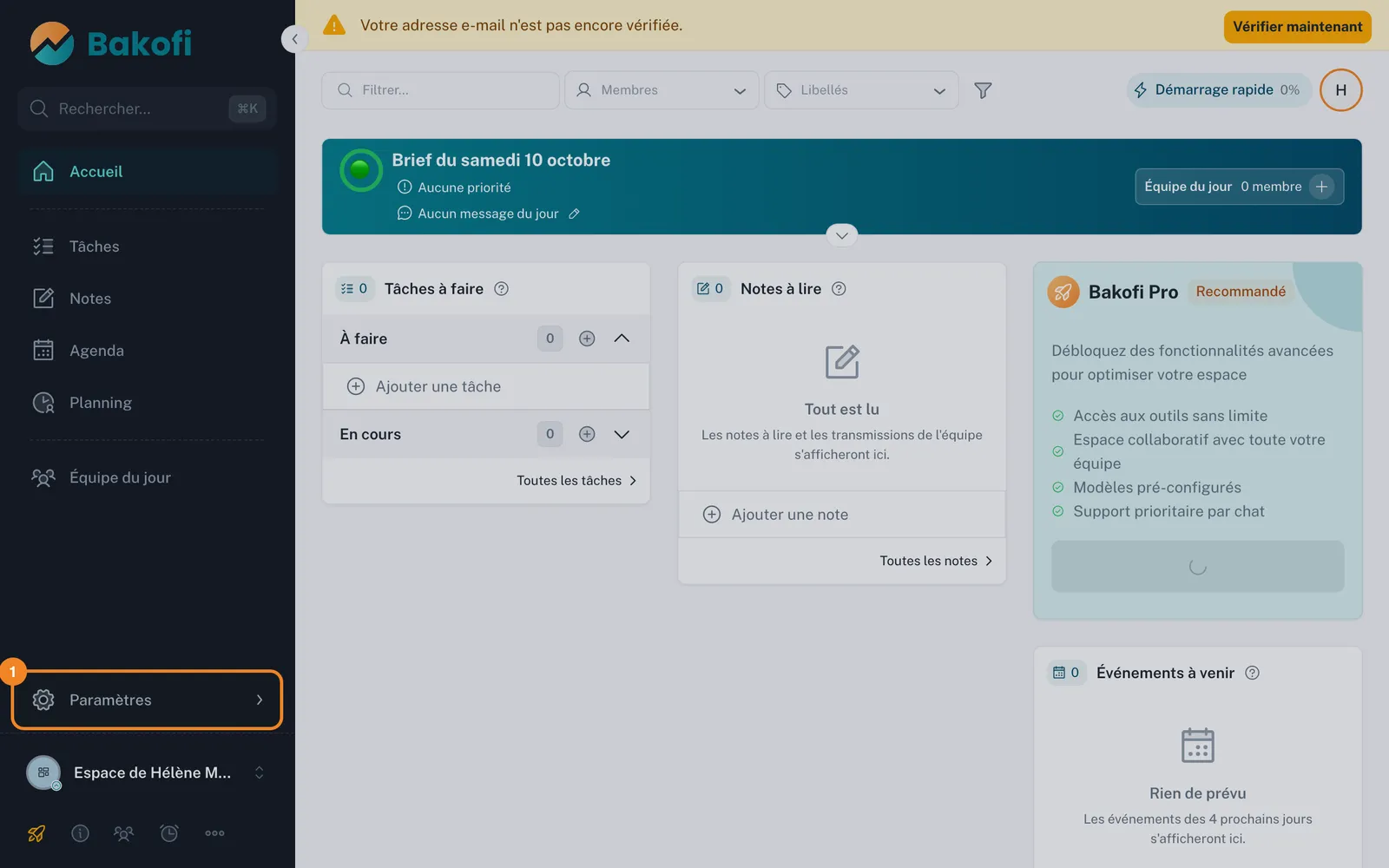Add a task in À faire section
1389x868 pixels.
[x=587, y=339]
